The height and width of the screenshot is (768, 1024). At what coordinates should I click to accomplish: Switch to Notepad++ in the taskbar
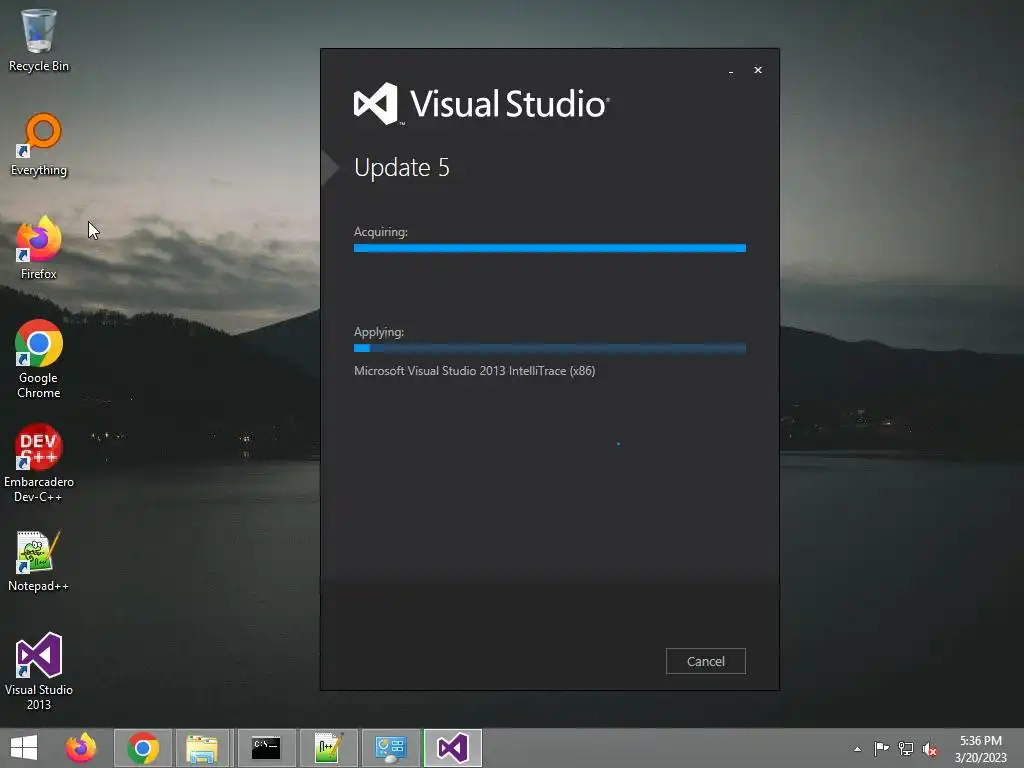click(328, 748)
